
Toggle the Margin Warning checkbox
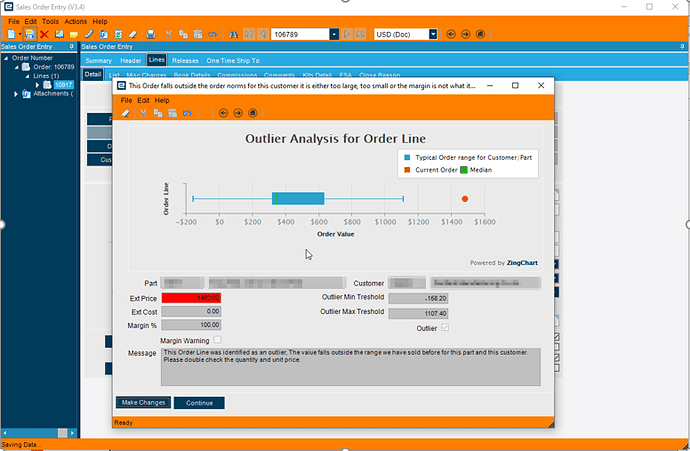coord(217,340)
